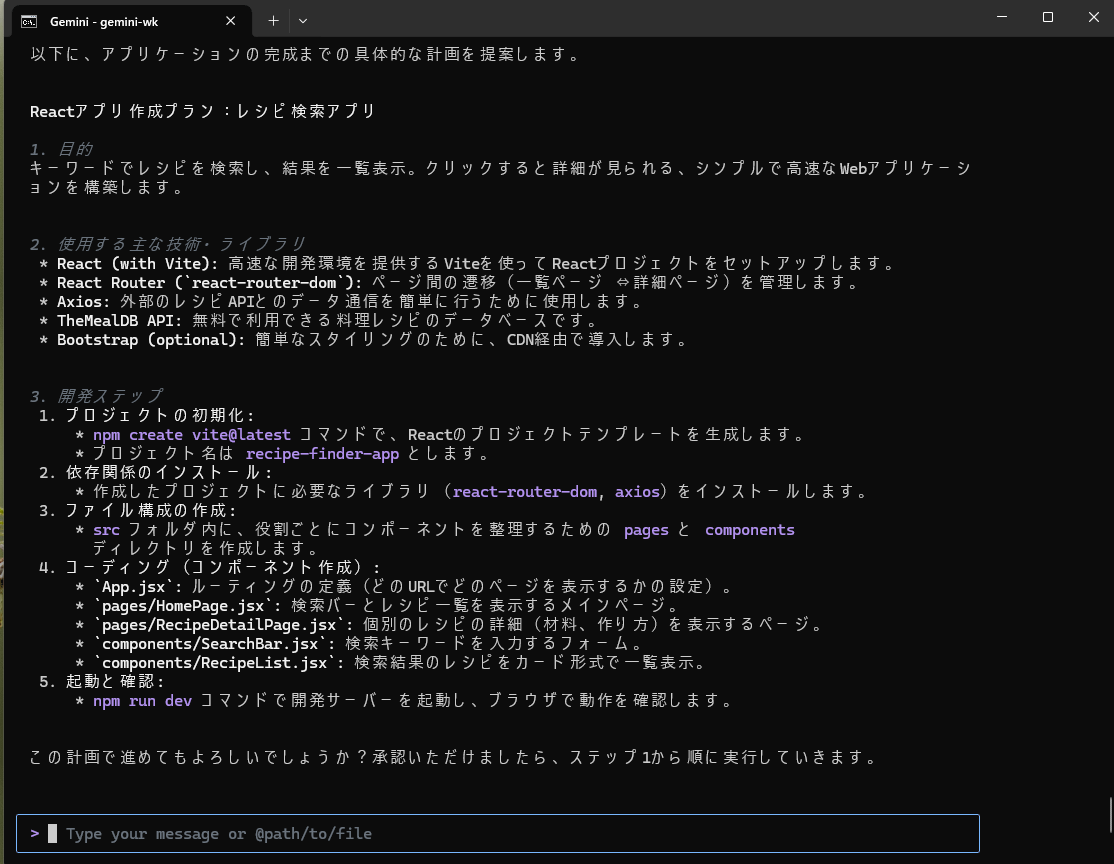Focus the 'Type your message' input field
Image resolution: width=1114 pixels, height=864 pixels.
pyautogui.click(x=500, y=833)
